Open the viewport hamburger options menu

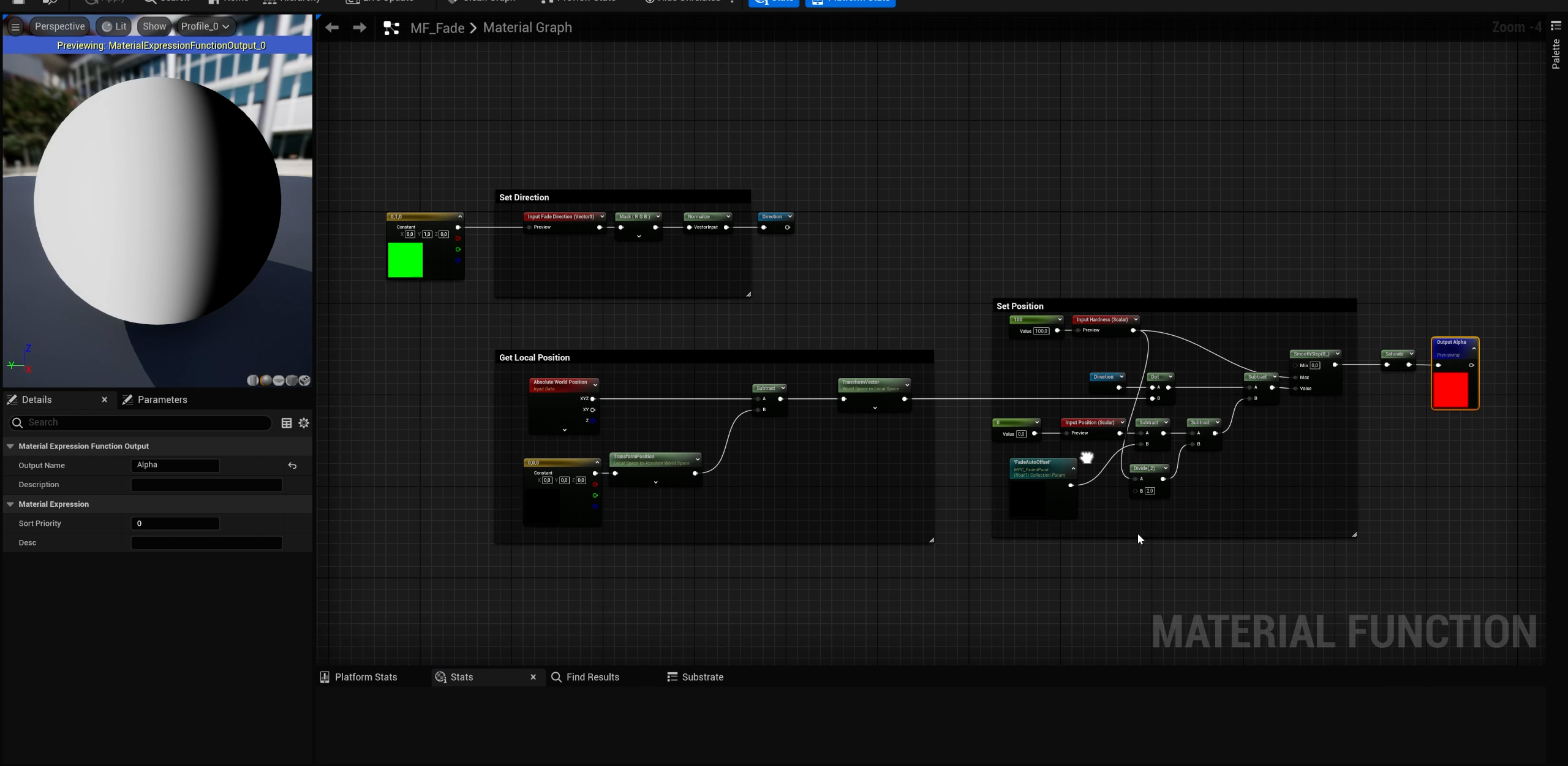coord(15,26)
